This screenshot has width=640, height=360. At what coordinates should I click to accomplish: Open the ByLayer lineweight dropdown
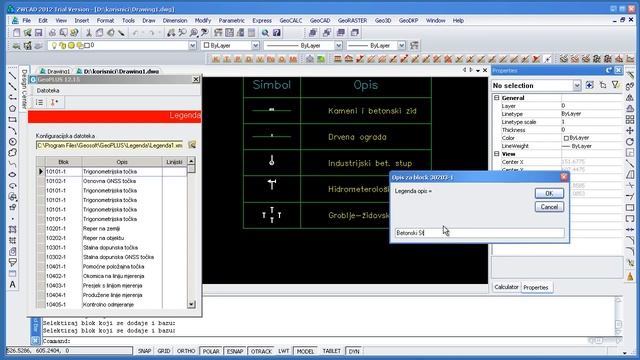tap(402, 46)
